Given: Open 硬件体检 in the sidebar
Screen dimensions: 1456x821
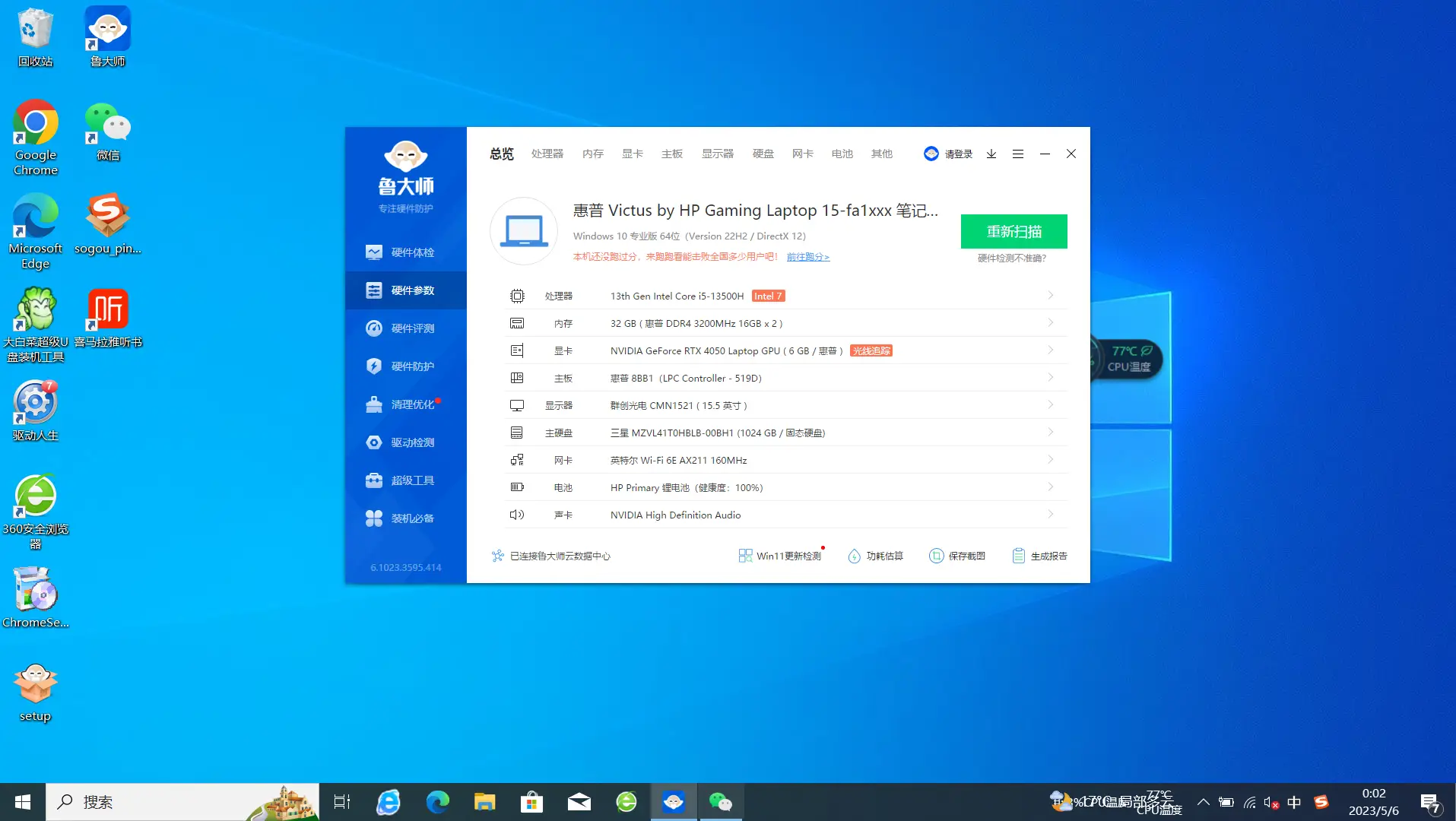Looking at the screenshot, I should pos(405,252).
